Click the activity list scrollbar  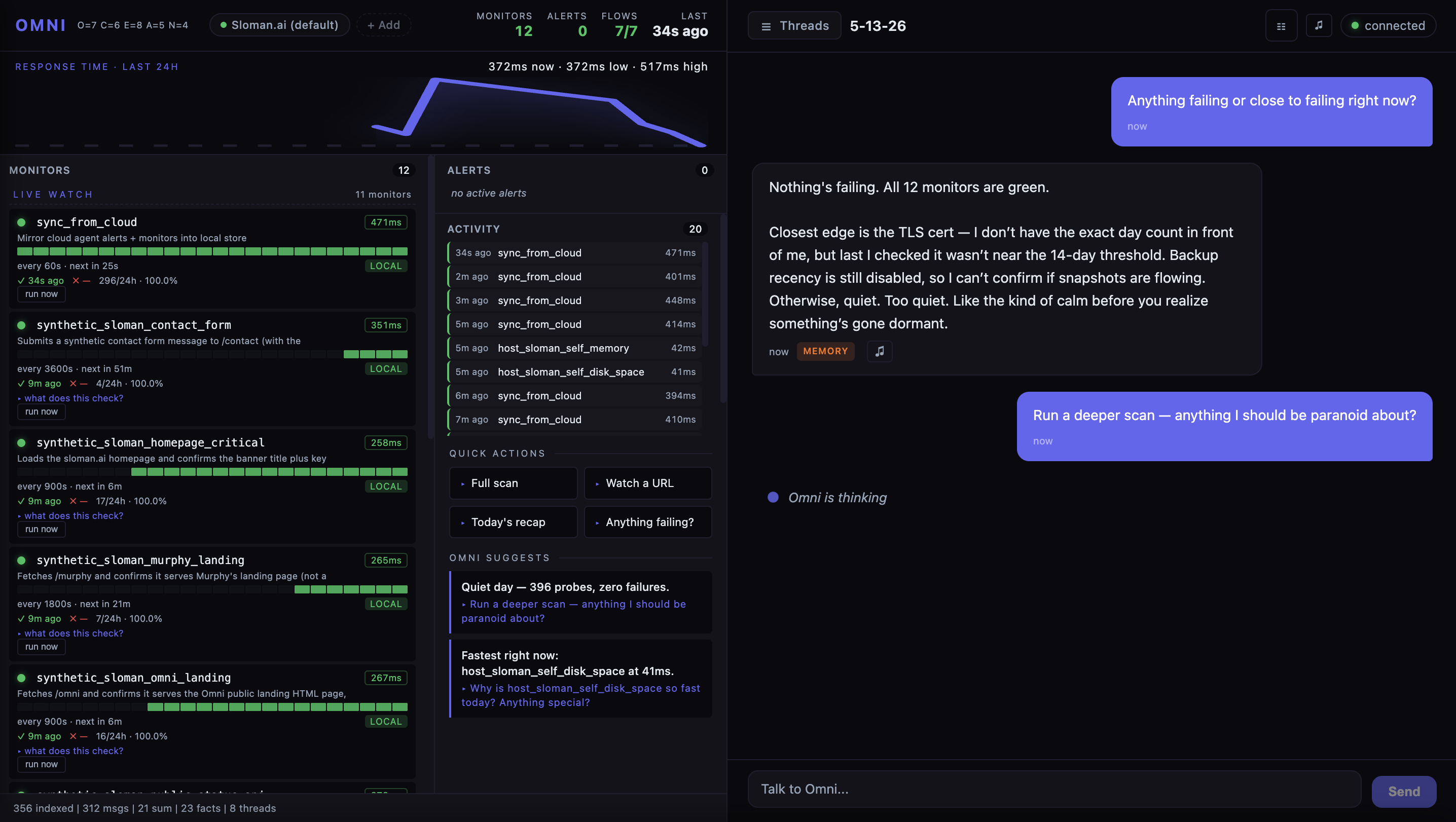click(x=705, y=294)
